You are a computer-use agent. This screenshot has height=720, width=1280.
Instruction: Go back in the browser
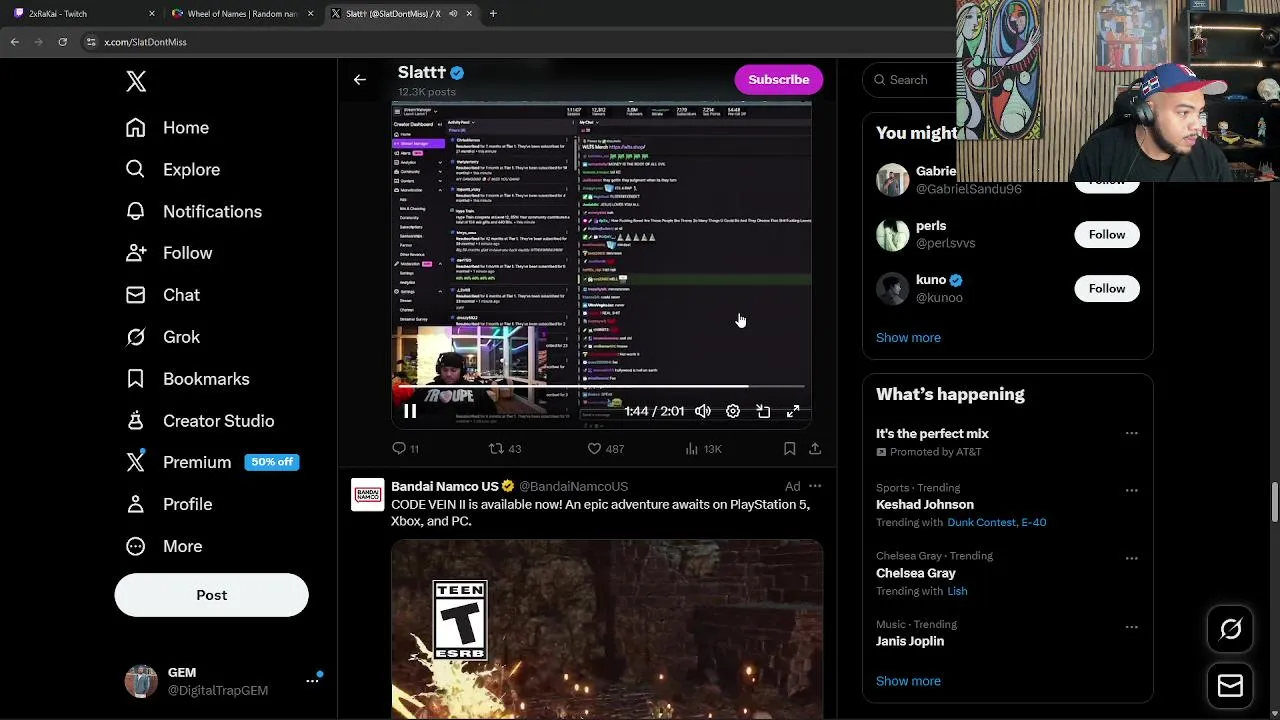point(14,42)
